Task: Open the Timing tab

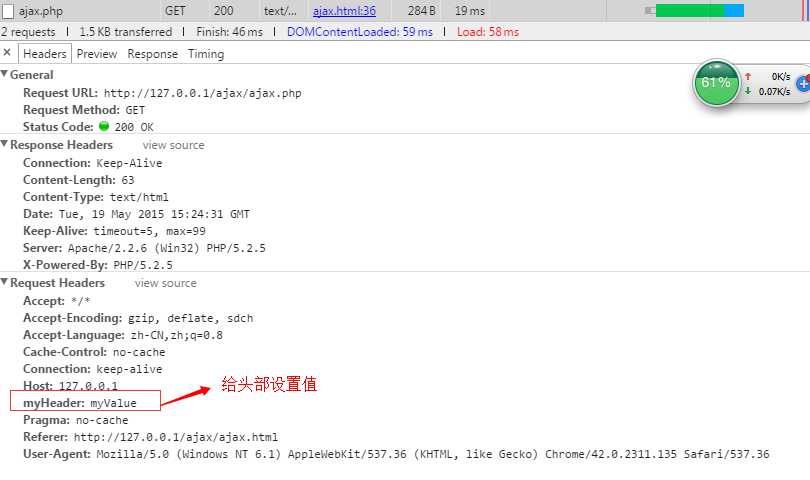Action: tap(206, 54)
